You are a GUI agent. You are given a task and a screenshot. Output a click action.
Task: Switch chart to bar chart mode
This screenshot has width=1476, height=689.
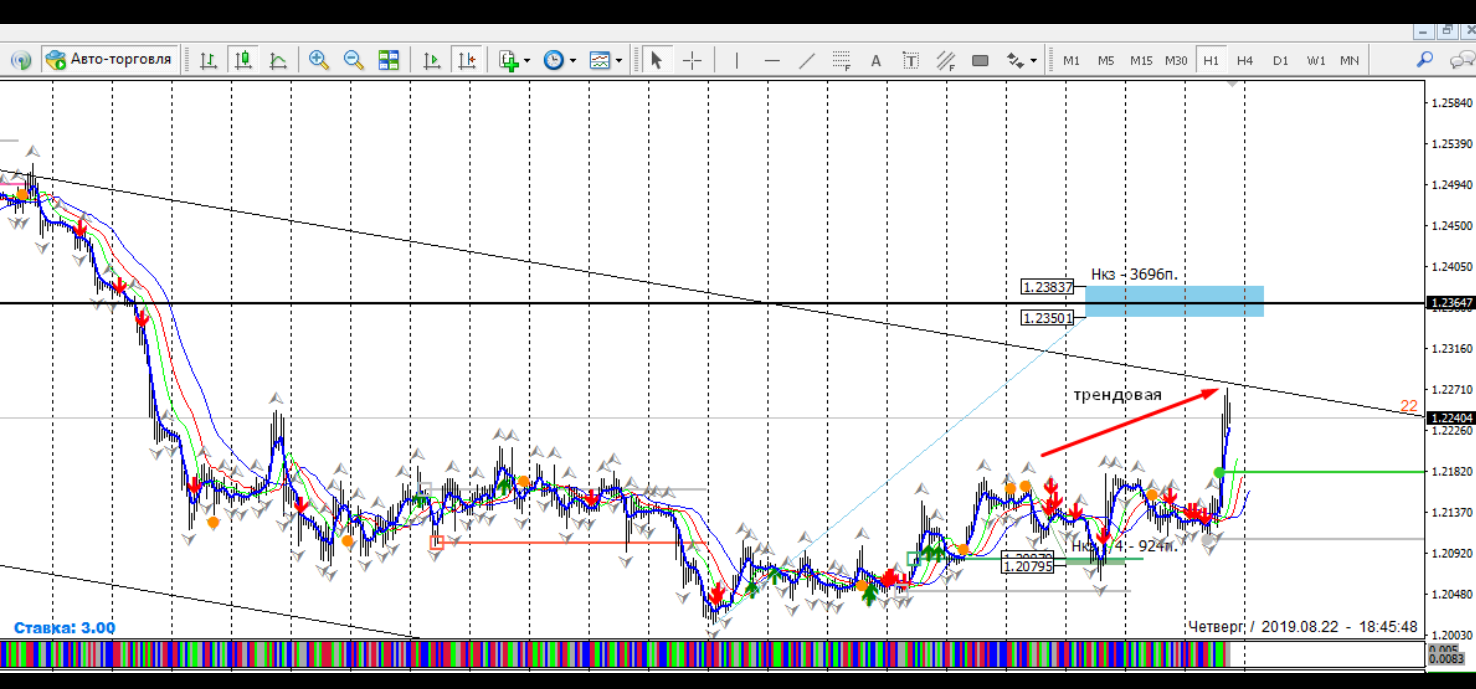point(208,61)
